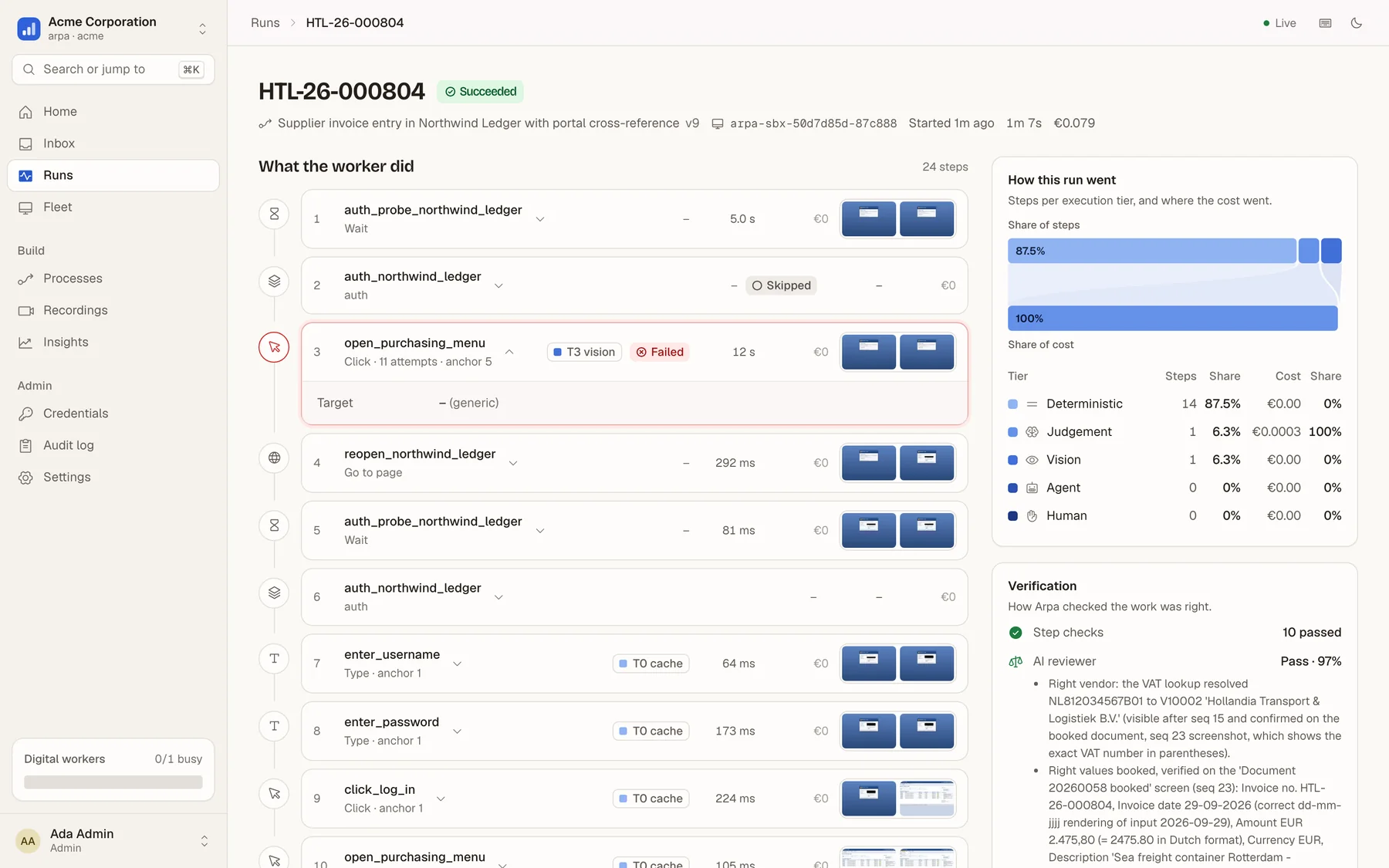Click the T type icon of enter_password

274,726
